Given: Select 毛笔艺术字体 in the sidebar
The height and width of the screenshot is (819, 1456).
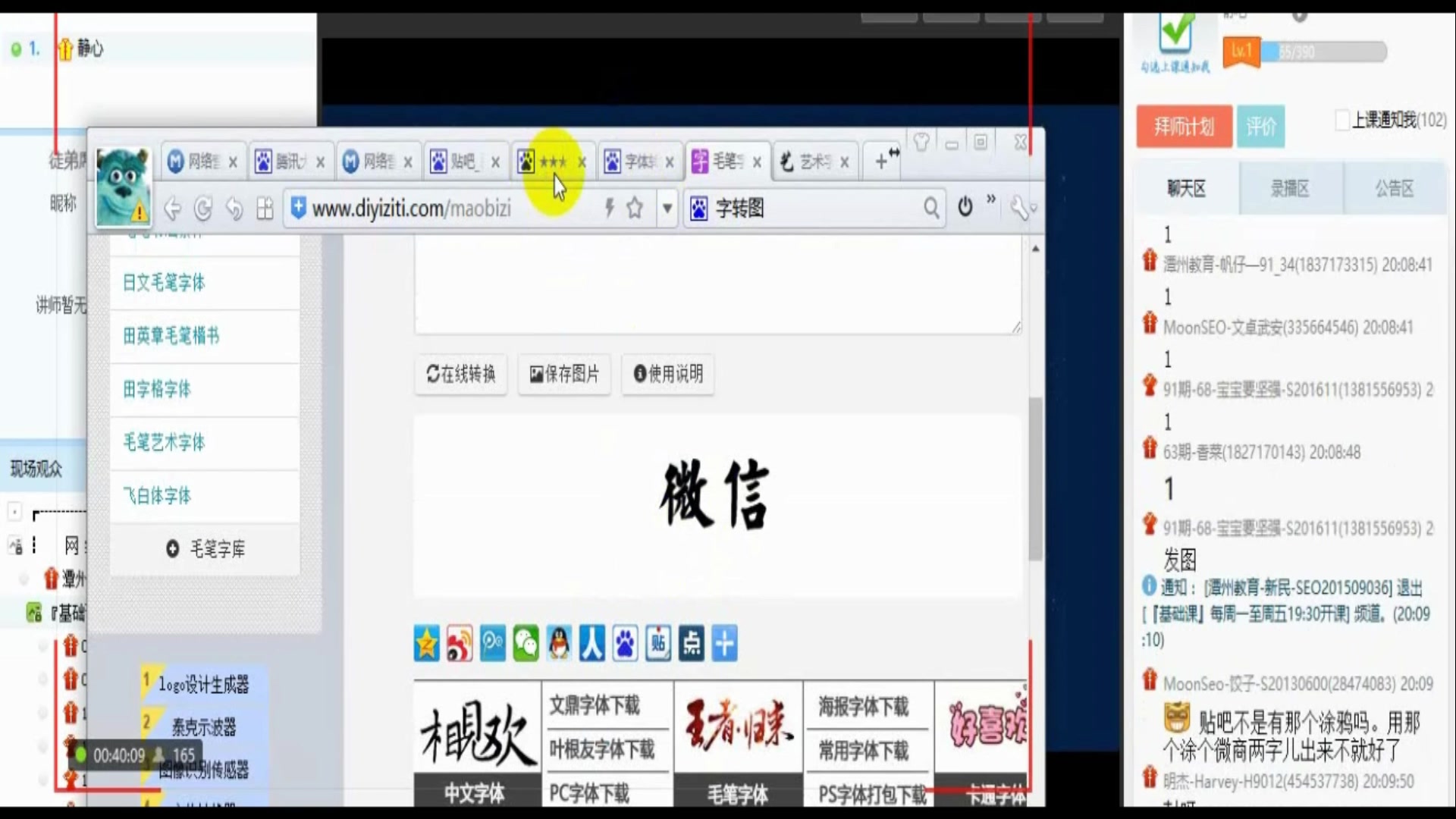Looking at the screenshot, I should 164,442.
